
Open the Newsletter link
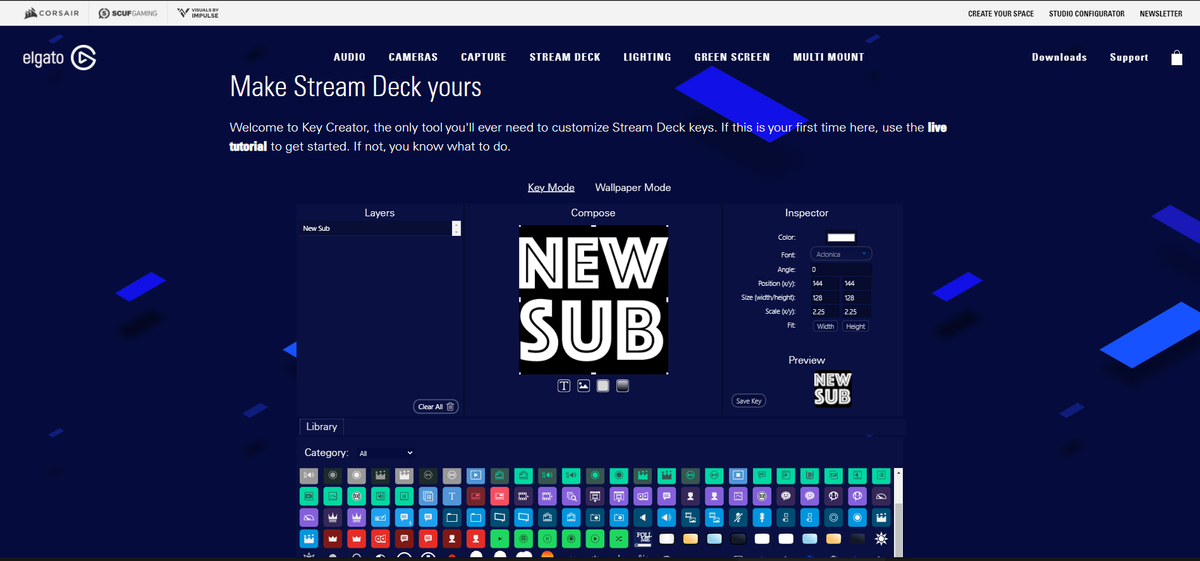coord(1161,13)
